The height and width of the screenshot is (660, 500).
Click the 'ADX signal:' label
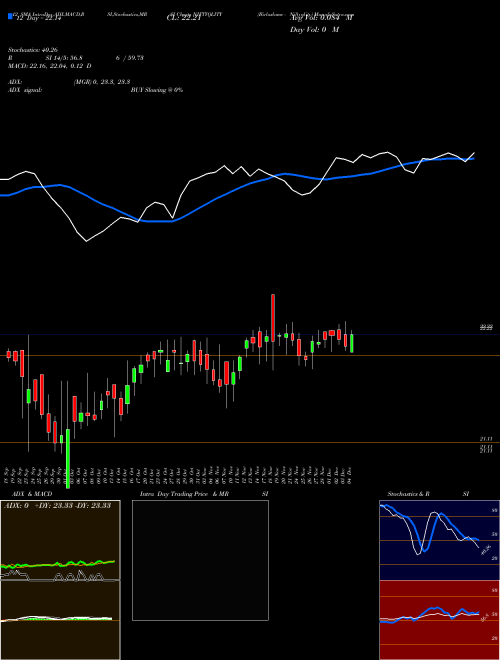[25, 90]
